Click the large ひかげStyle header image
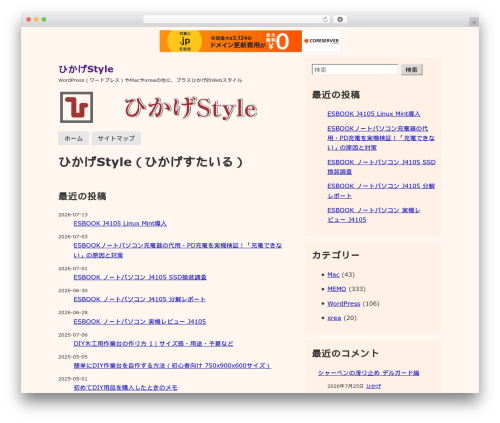The height and width of the screenshot is (423, 500). pyautogui.click(x=191, y=108)
